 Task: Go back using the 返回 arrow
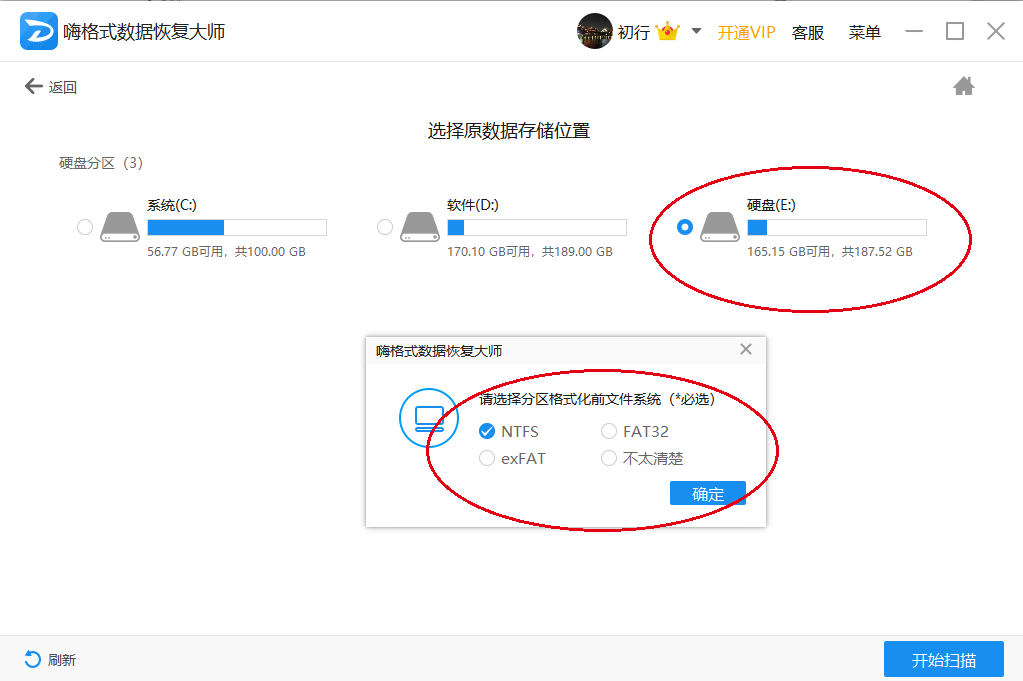(51, 87)
